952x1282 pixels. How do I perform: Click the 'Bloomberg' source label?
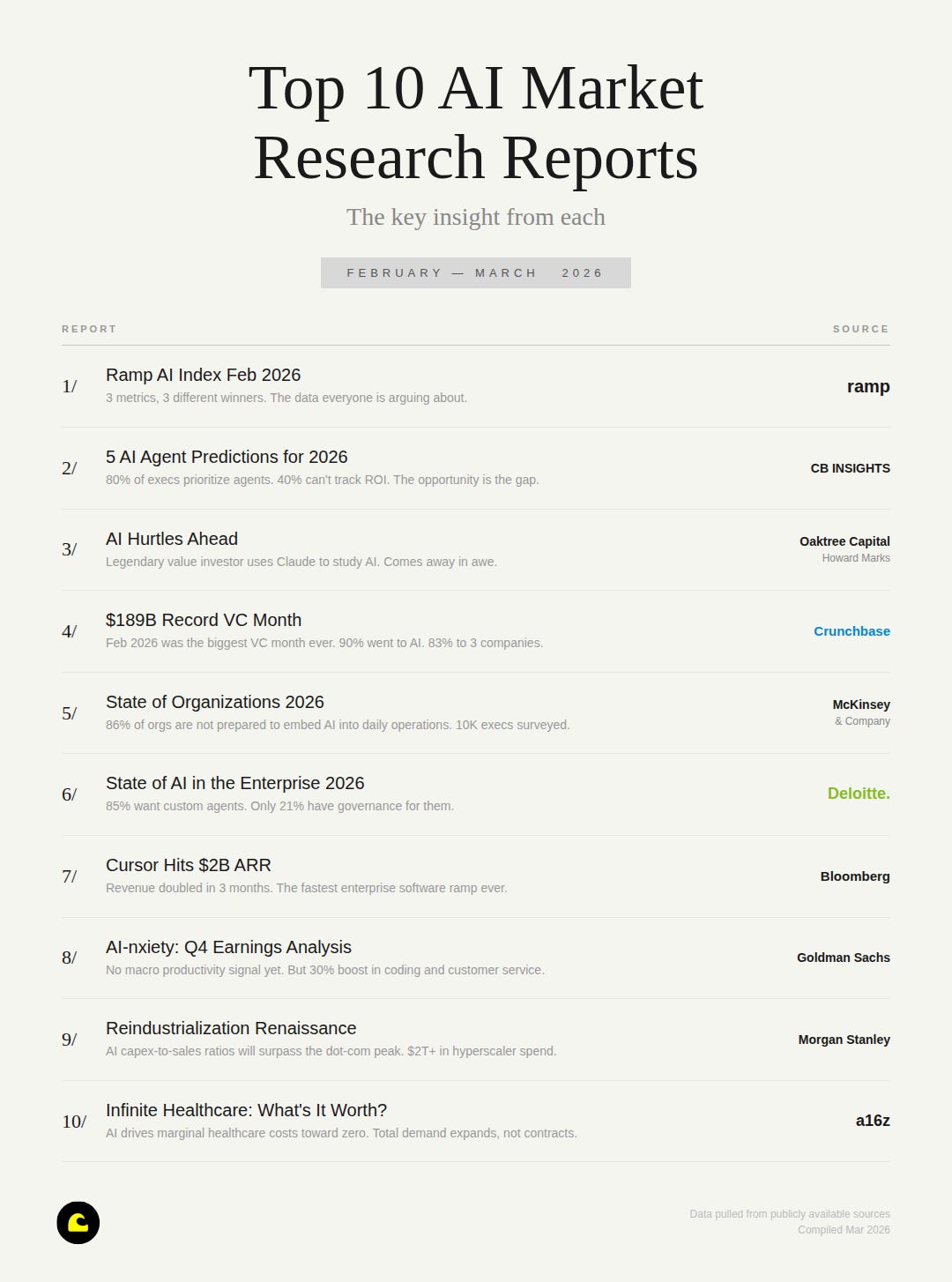(855, 876)
